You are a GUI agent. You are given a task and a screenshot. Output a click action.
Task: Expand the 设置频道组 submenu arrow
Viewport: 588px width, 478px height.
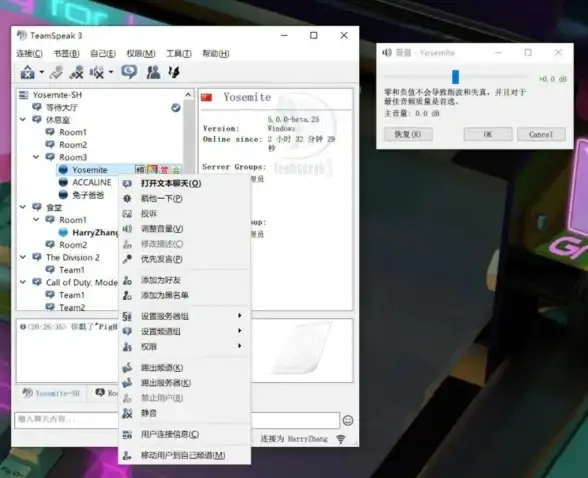point(240,331)
